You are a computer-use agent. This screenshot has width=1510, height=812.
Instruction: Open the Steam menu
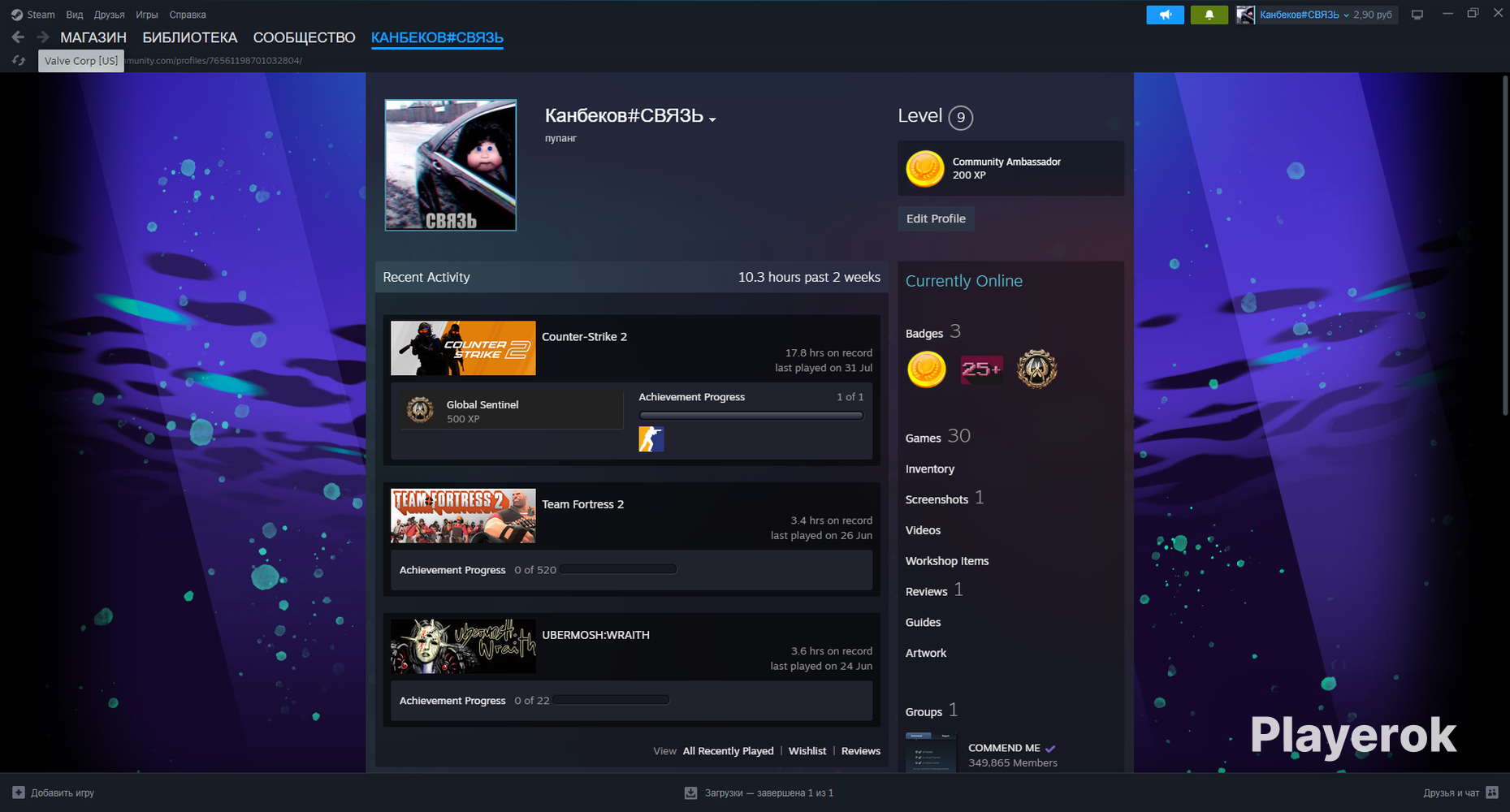coord(41,15)
